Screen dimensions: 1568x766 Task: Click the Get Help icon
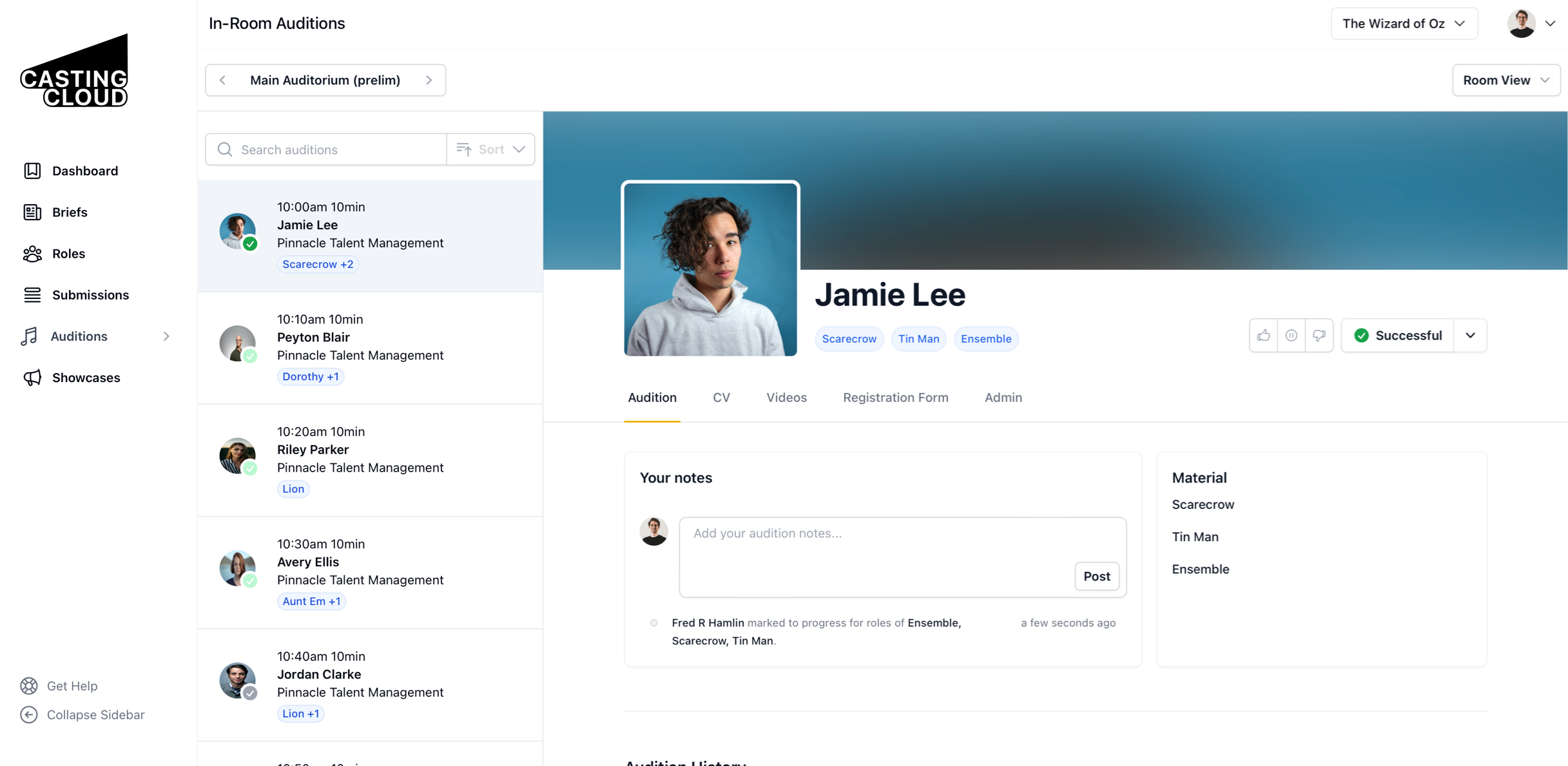pos(29,685)
